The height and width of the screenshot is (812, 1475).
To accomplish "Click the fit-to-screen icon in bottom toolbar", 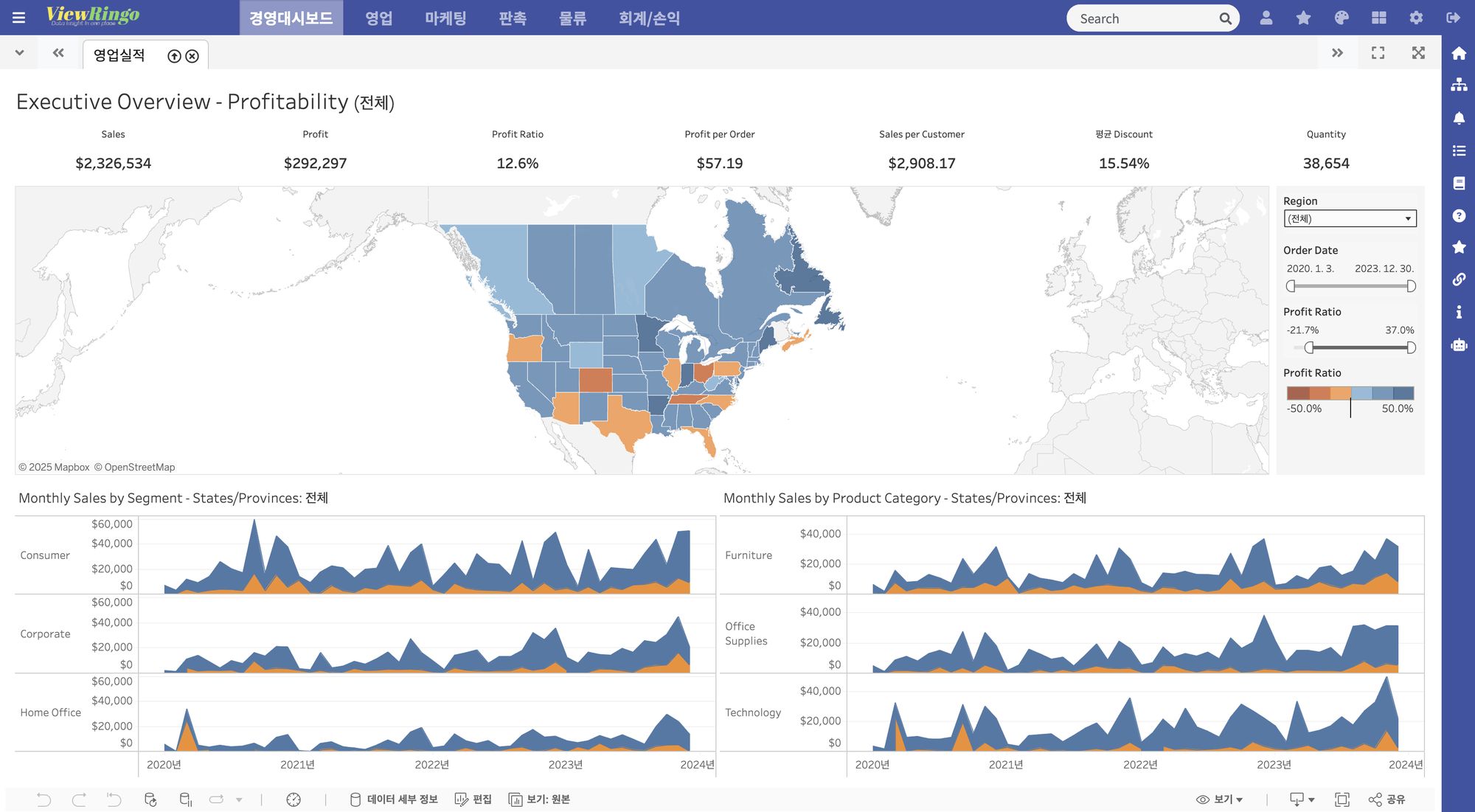I will [x=1342, y=799].
